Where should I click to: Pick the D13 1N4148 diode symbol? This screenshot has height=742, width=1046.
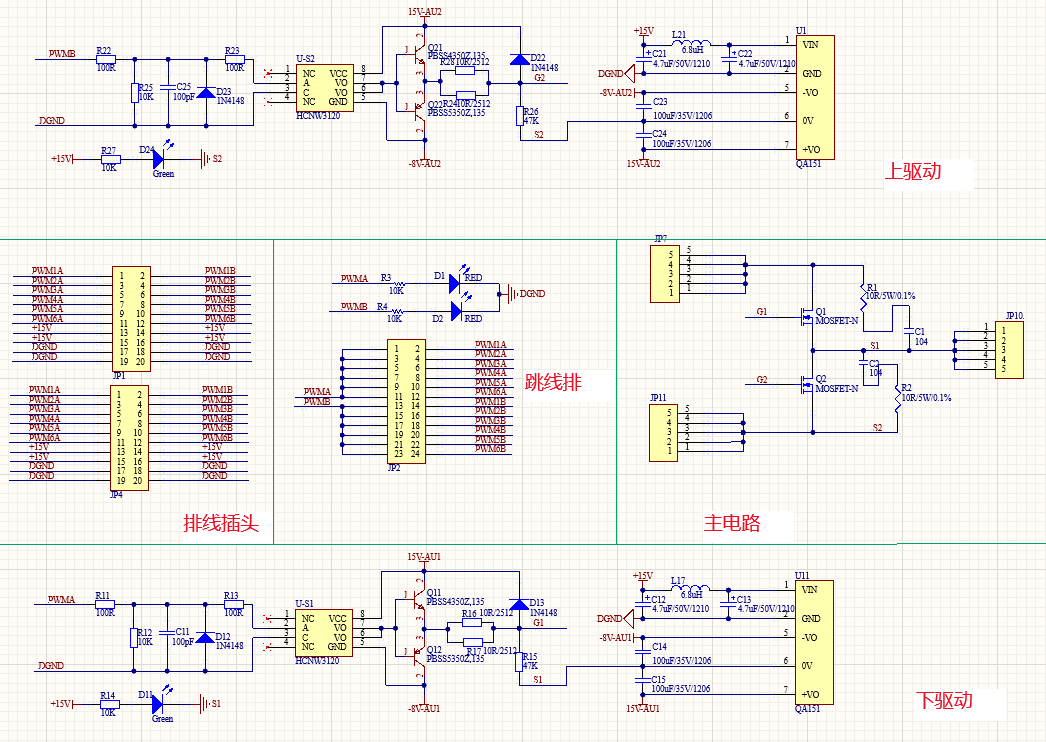coord(519,605)
